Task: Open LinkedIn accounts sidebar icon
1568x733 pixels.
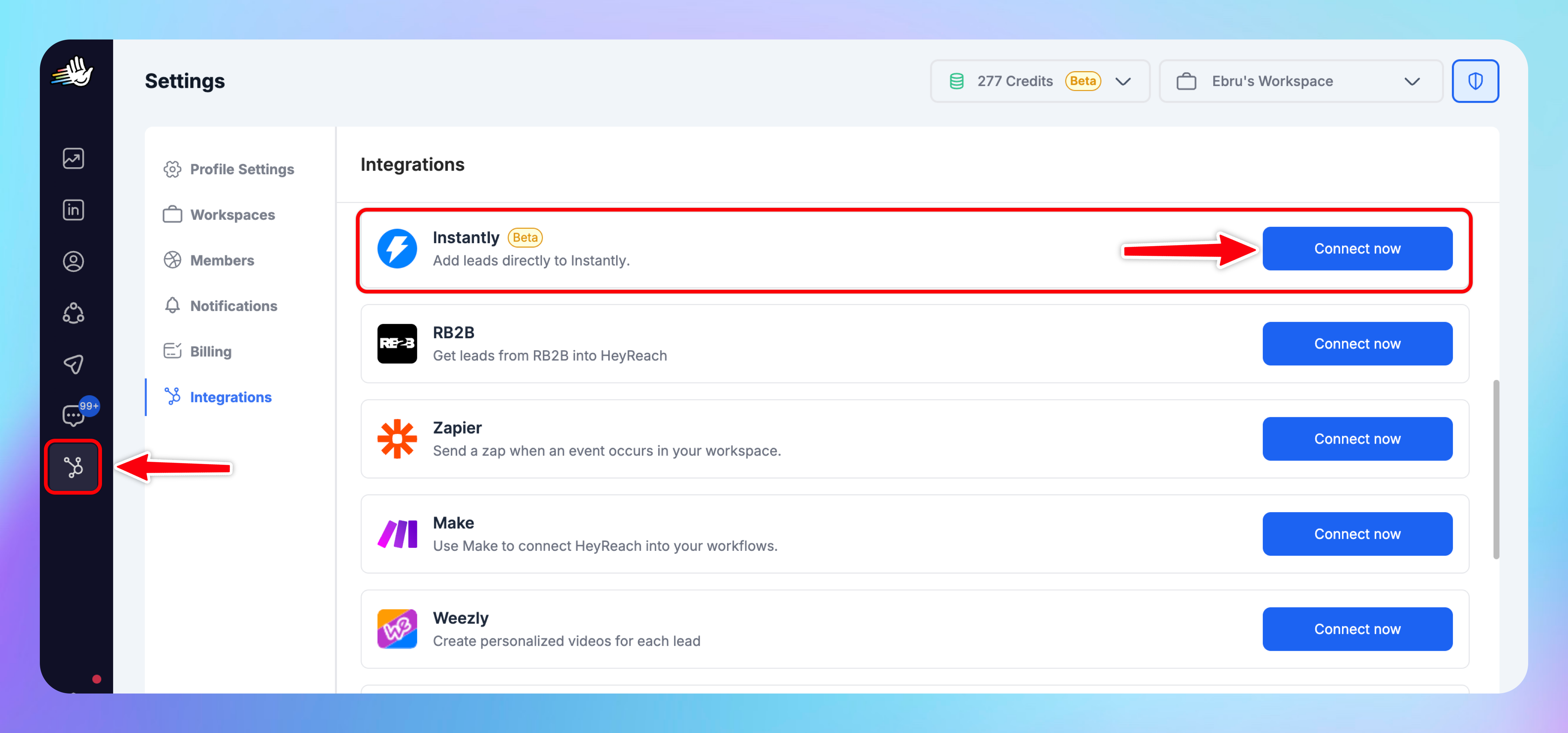Action: [73, 210]
